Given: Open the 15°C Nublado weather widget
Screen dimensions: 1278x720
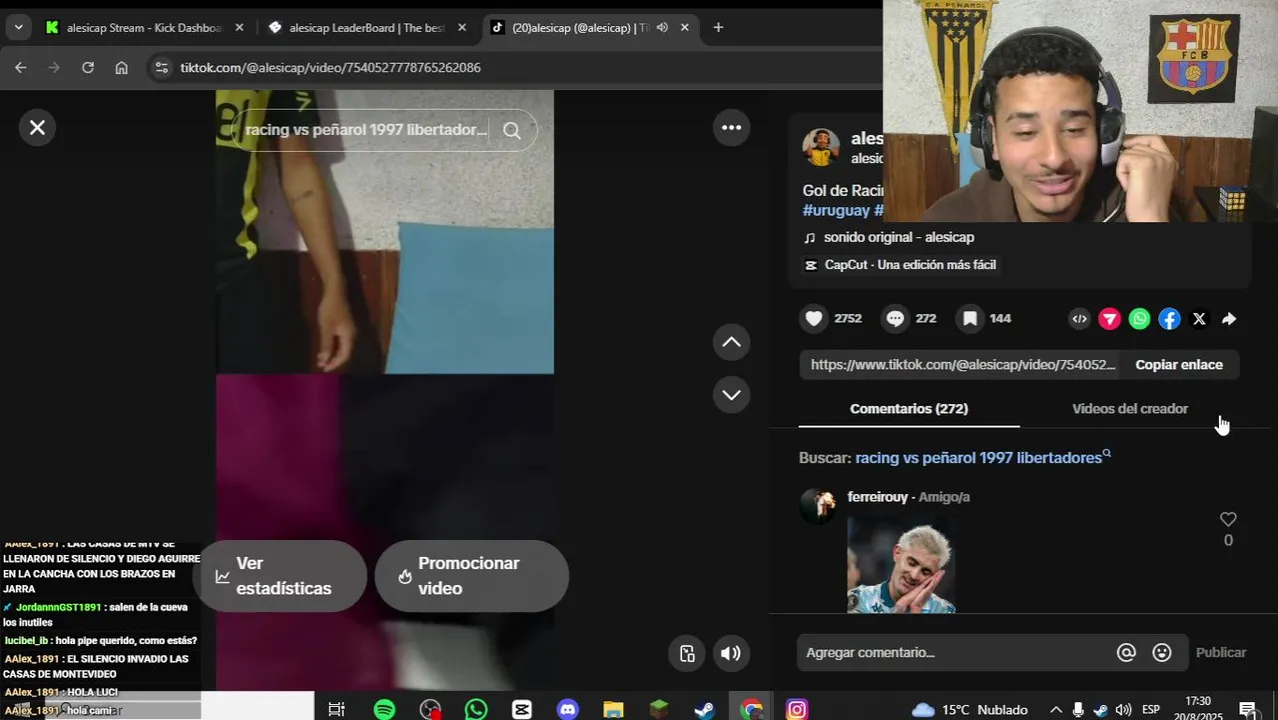Looking at the screenshot, I should [969, 710].
